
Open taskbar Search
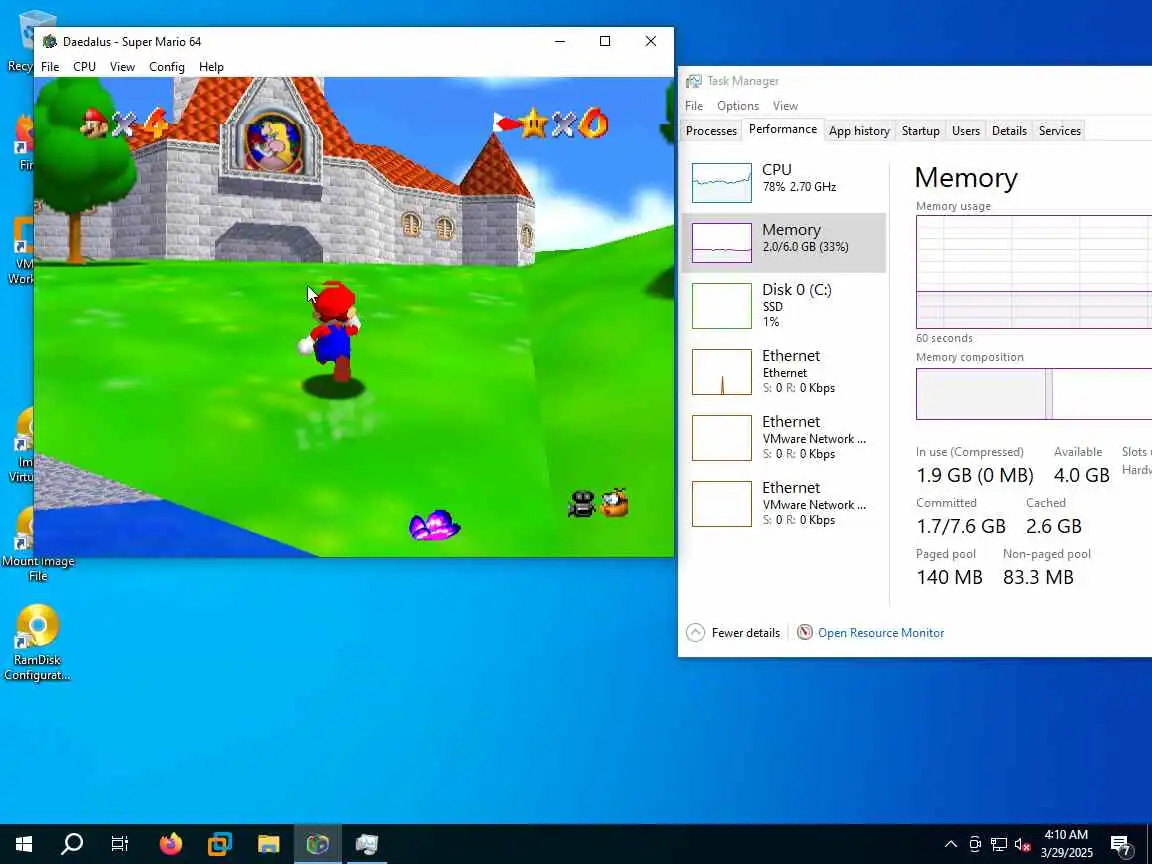(72, 844)
